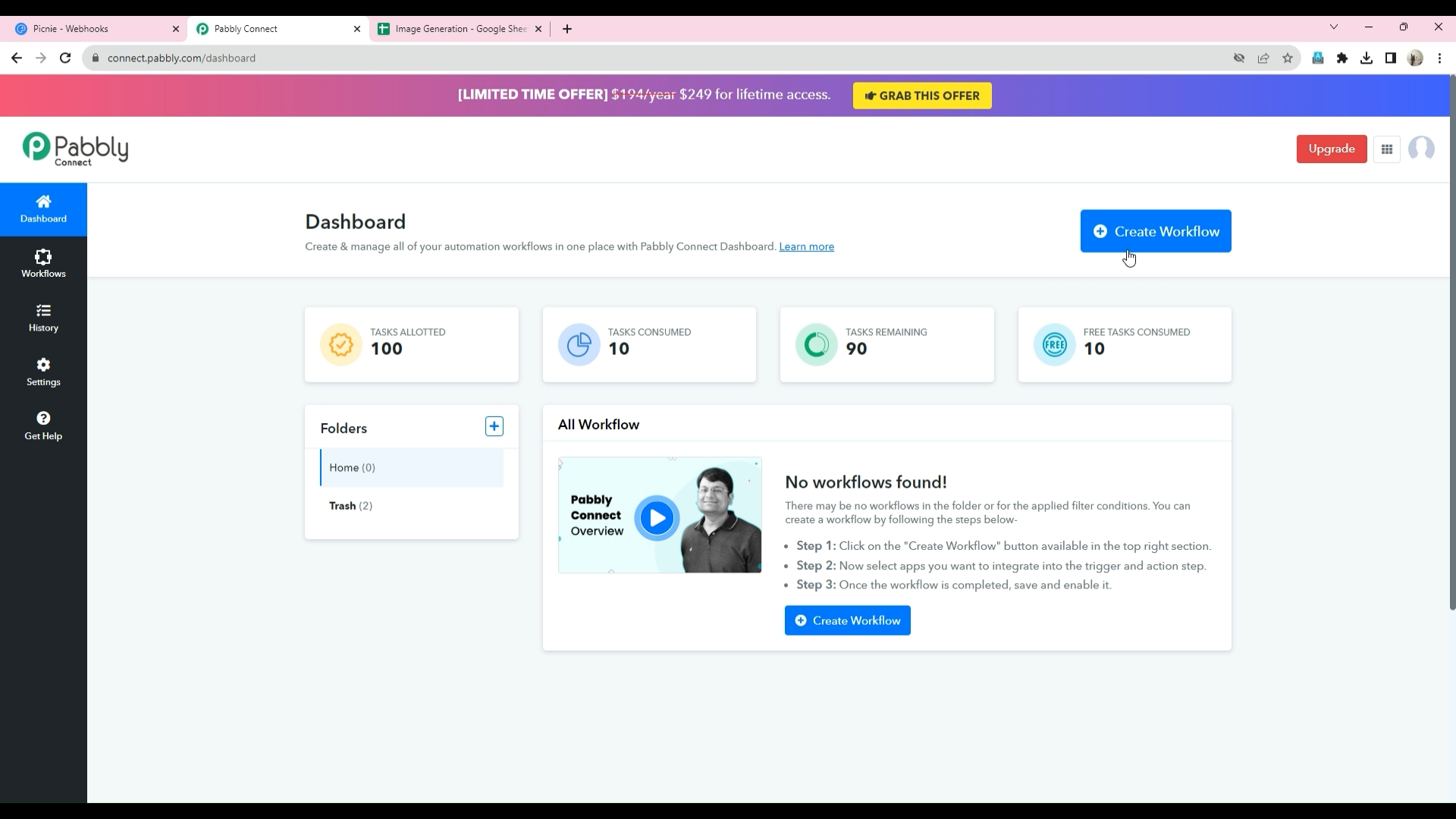
Task: Open the Pabbly apps grid icon
Action: click(x=1386, y=149)
